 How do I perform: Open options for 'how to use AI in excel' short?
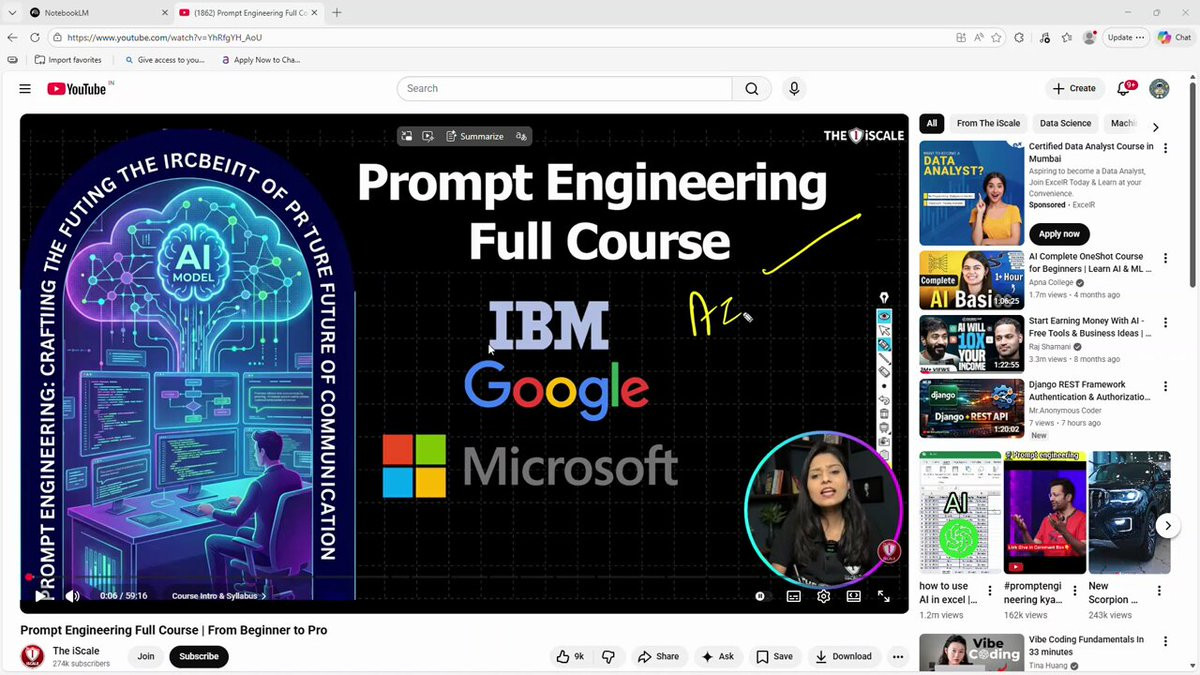click(990, 591)
